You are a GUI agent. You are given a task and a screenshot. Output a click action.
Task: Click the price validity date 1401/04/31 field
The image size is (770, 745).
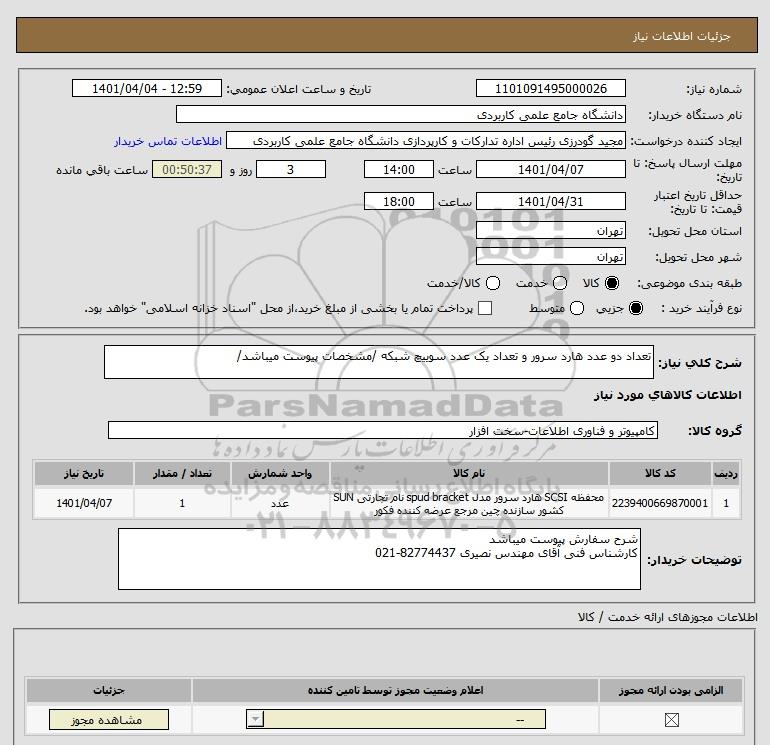coord(550,201)
